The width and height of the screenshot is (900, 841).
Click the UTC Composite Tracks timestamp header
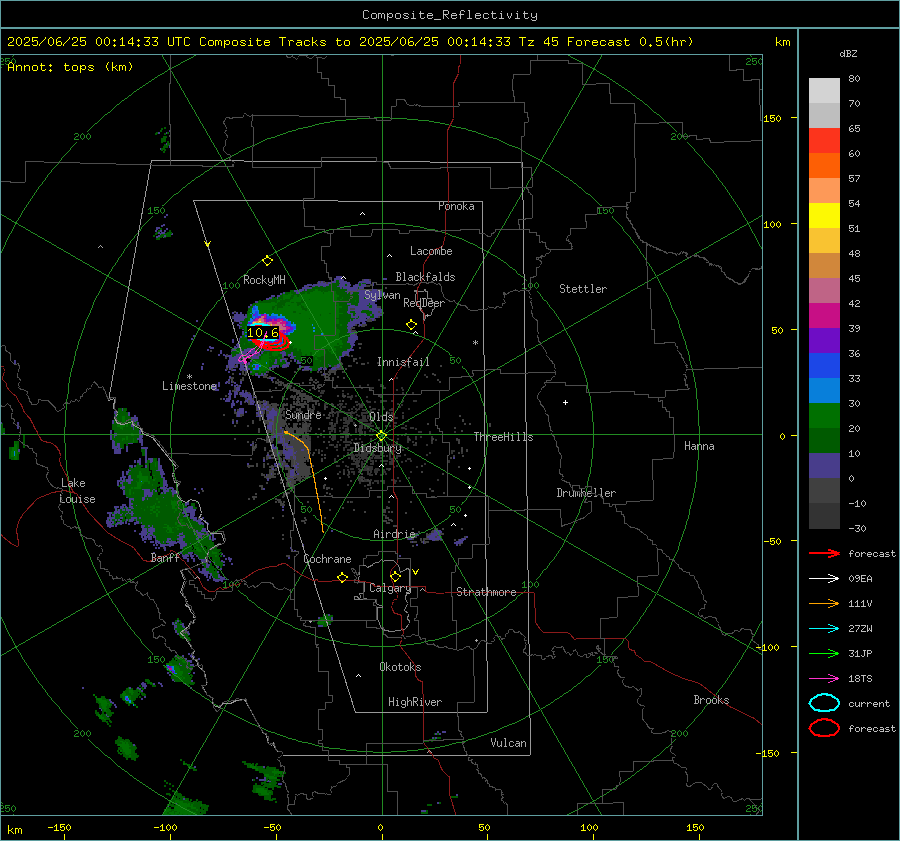point(350,42)
